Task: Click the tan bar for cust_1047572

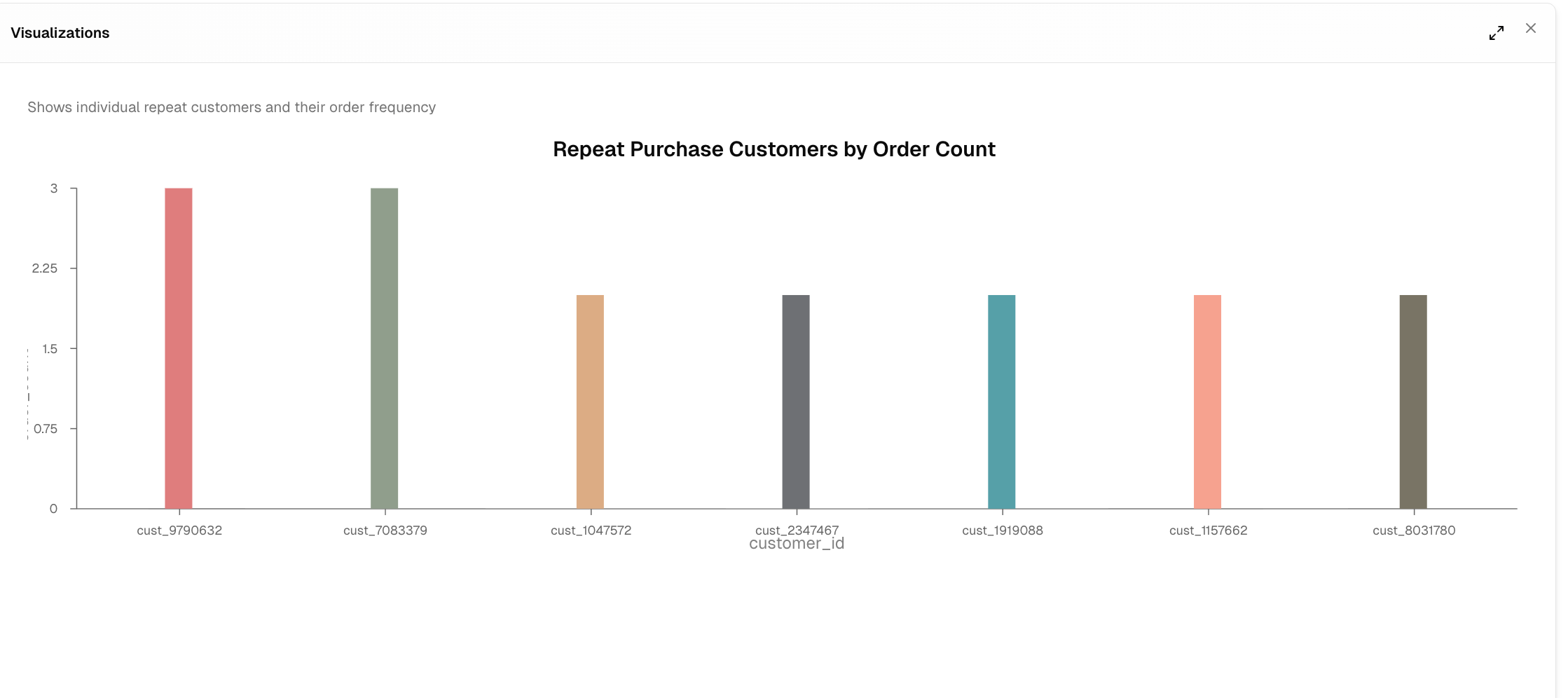Action: click(590, 402)
